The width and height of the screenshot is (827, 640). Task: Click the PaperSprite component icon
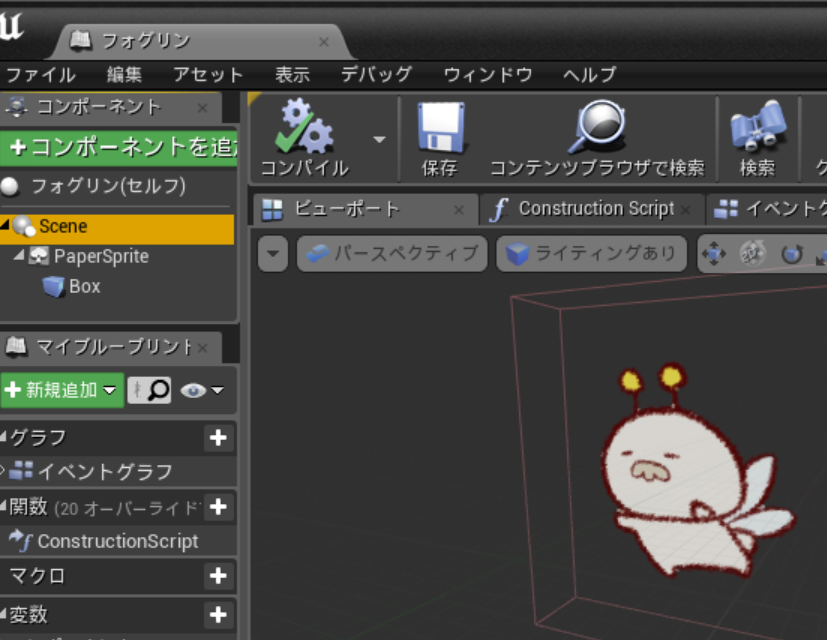(x=39, y=256)
